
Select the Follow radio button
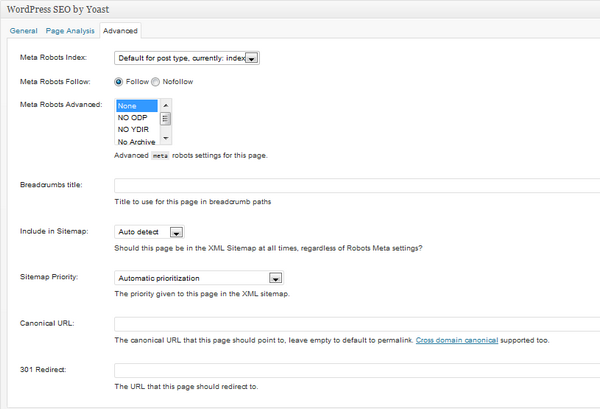click(x=119, y=82)
